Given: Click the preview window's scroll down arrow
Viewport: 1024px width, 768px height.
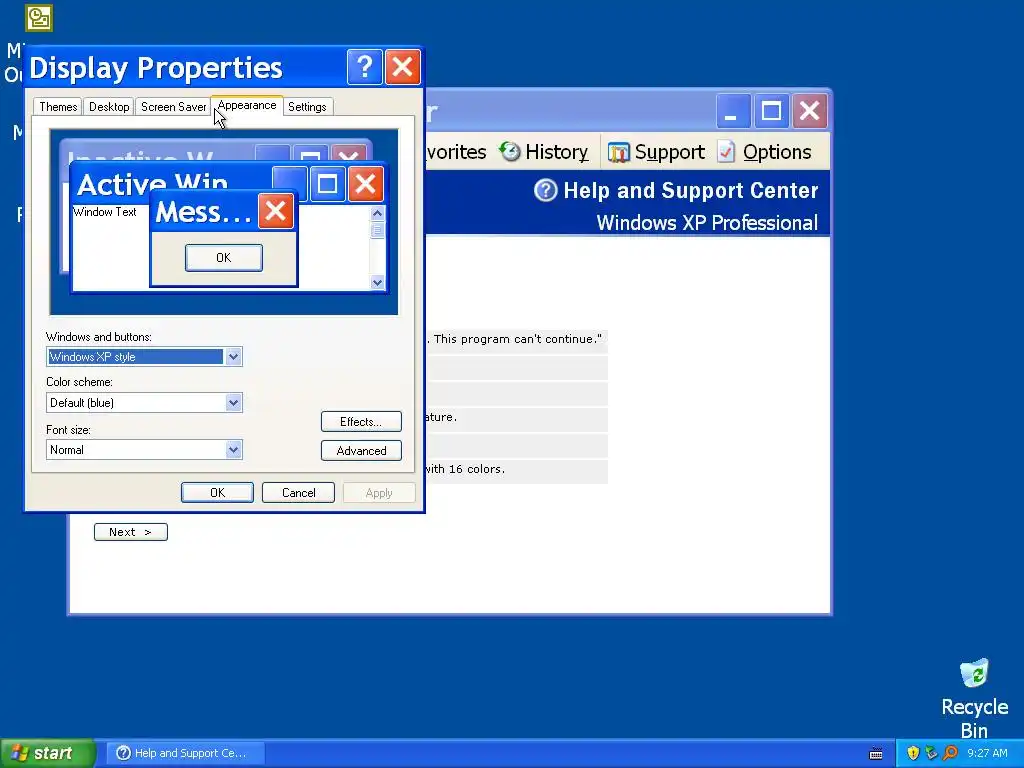Looking at the screenshot, I should click(x=377, y=282).
